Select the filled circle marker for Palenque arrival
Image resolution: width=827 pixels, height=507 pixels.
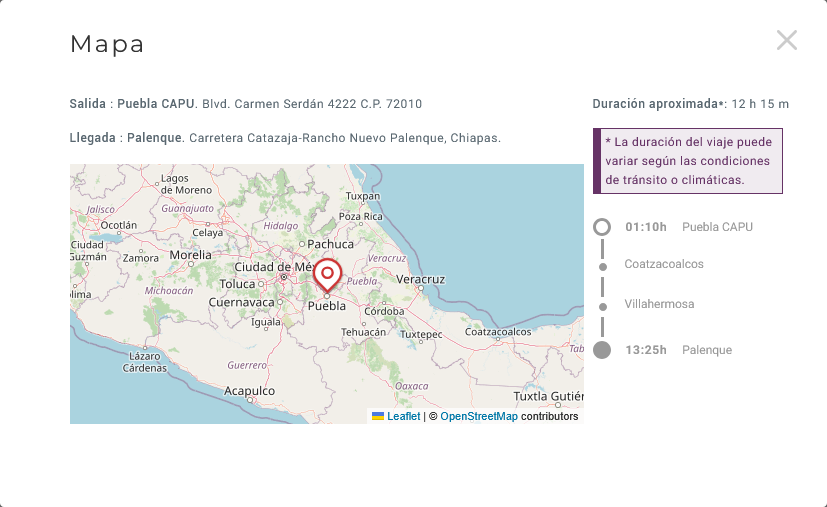click(x=602, y=350)
